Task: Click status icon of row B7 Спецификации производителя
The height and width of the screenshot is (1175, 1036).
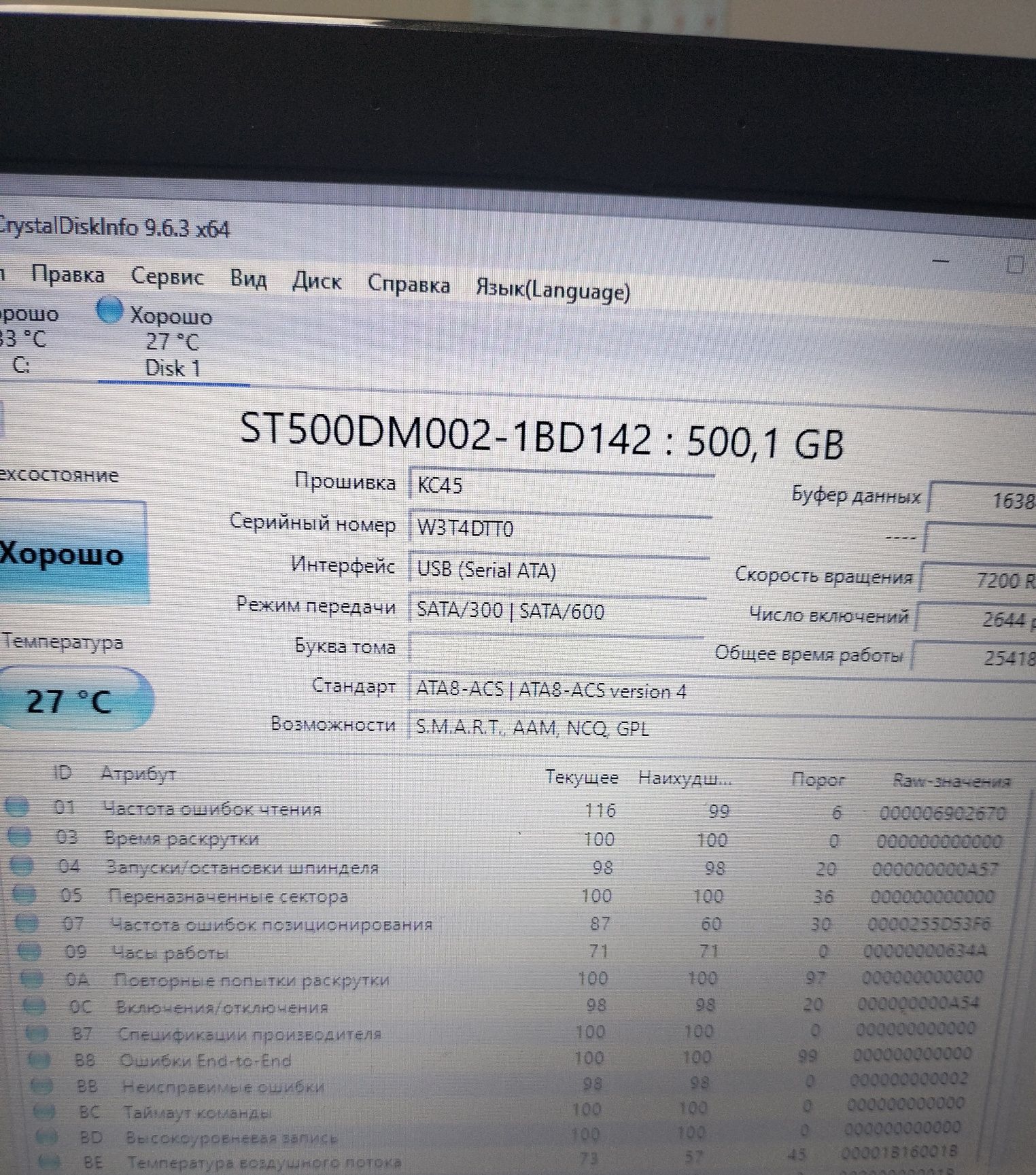Action: [x=37, y=1033]
